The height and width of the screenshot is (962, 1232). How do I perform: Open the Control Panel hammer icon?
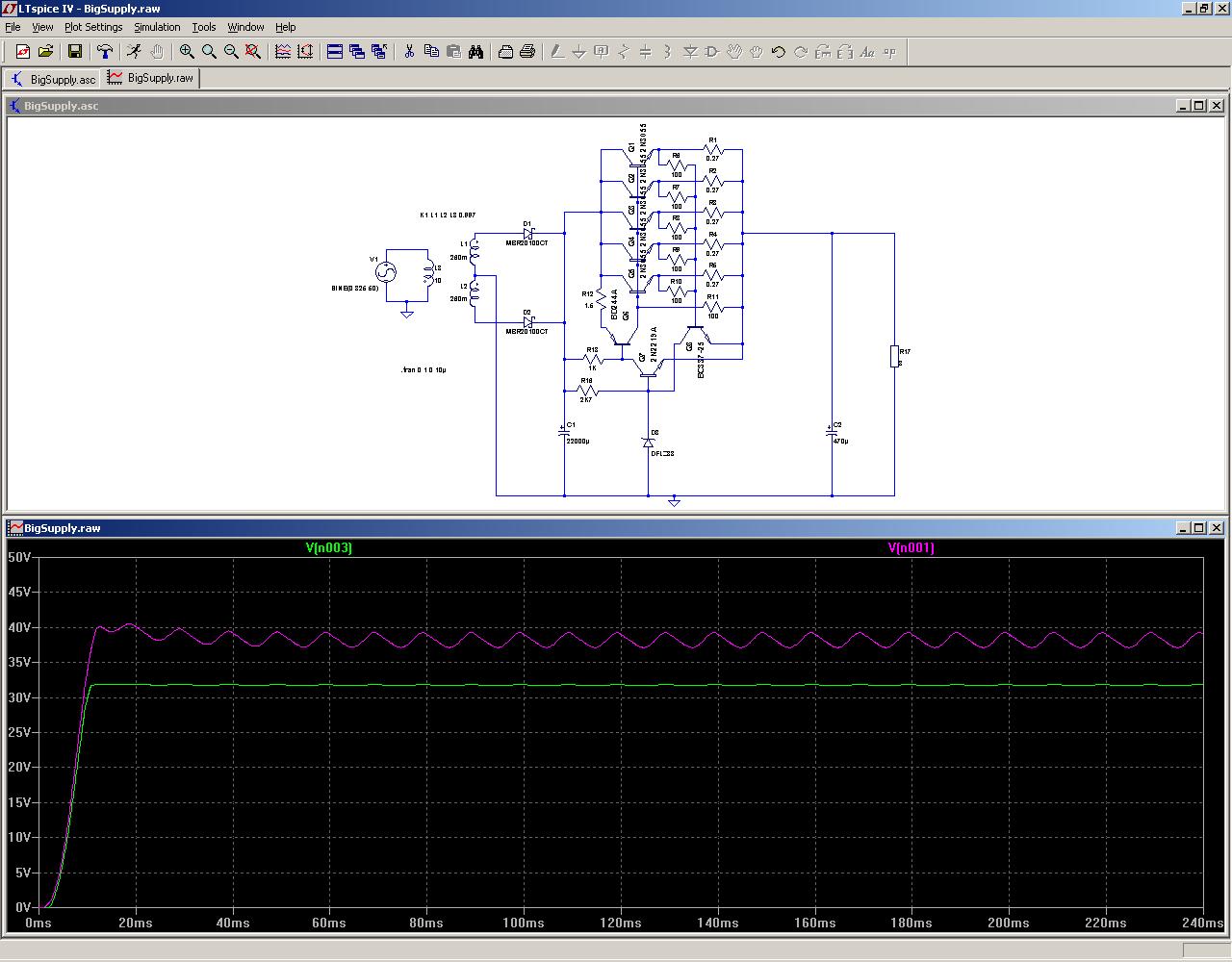105,52
